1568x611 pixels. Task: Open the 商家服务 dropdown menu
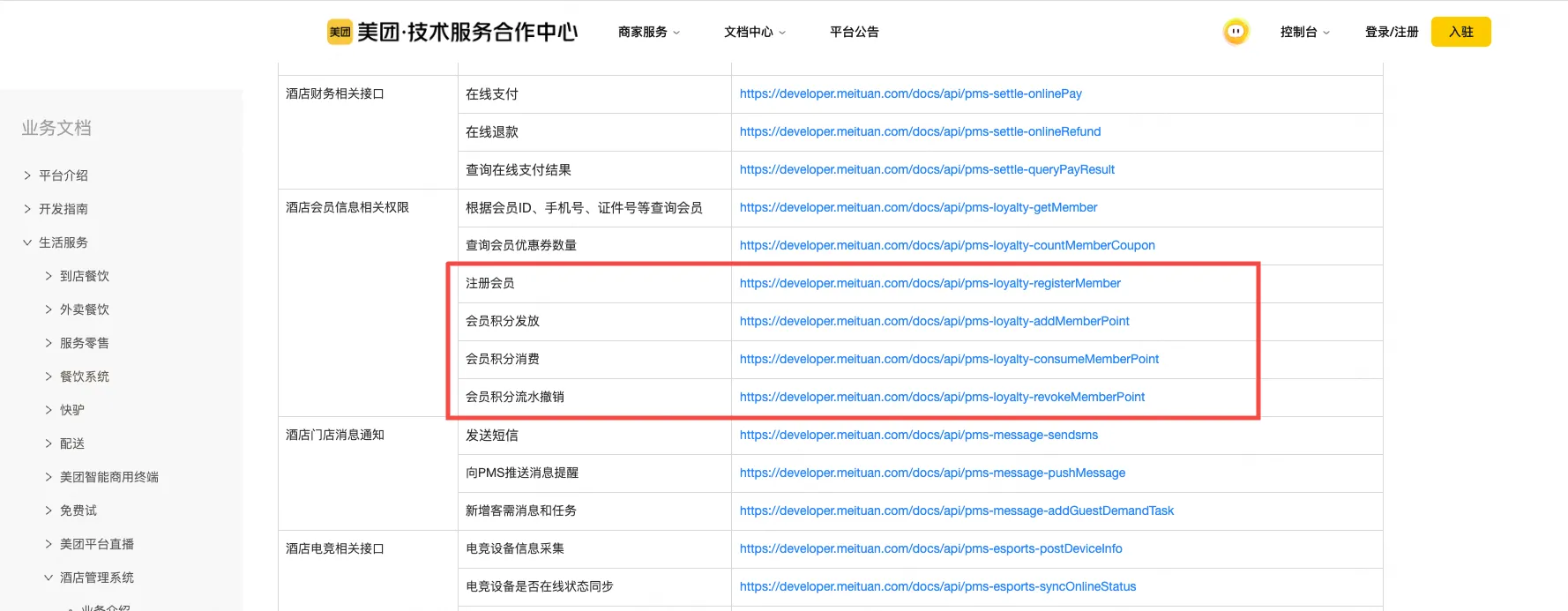tap(649, 32)
